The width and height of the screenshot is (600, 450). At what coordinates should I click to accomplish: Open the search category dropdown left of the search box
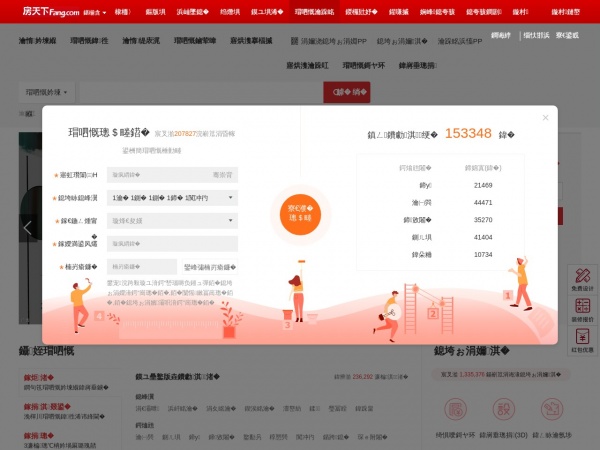47,92
